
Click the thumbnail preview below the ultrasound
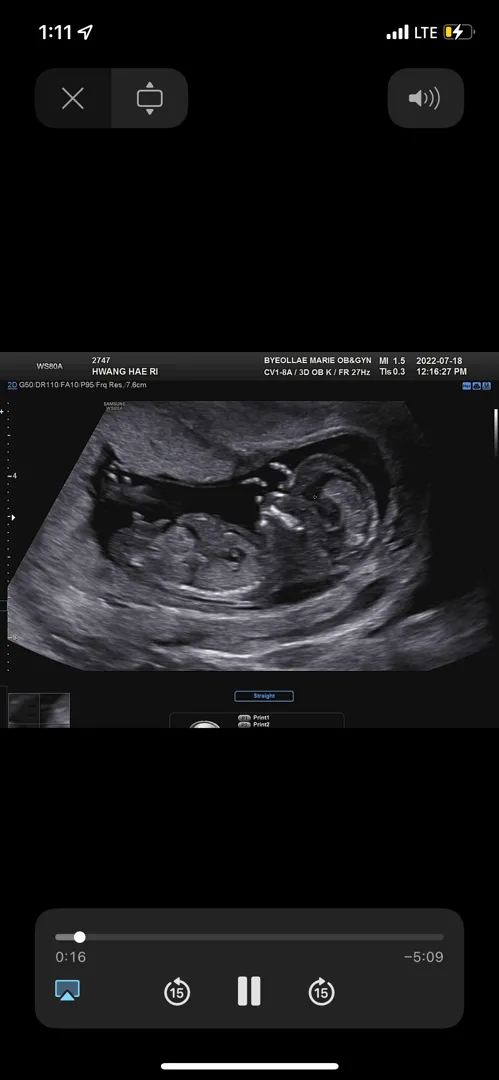pos(39,710)
